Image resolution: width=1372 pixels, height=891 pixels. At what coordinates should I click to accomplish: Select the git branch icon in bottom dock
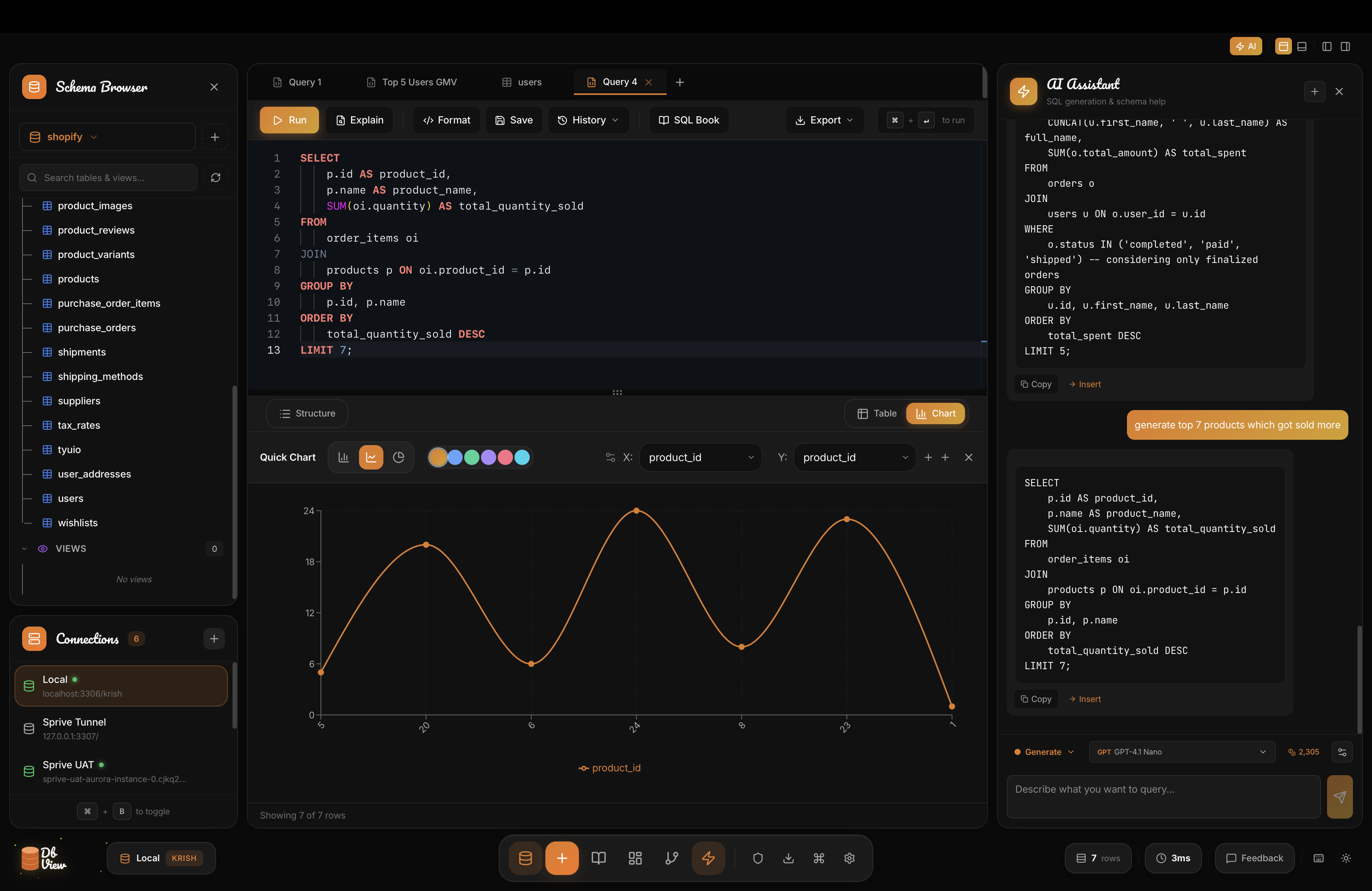(672, 858)
